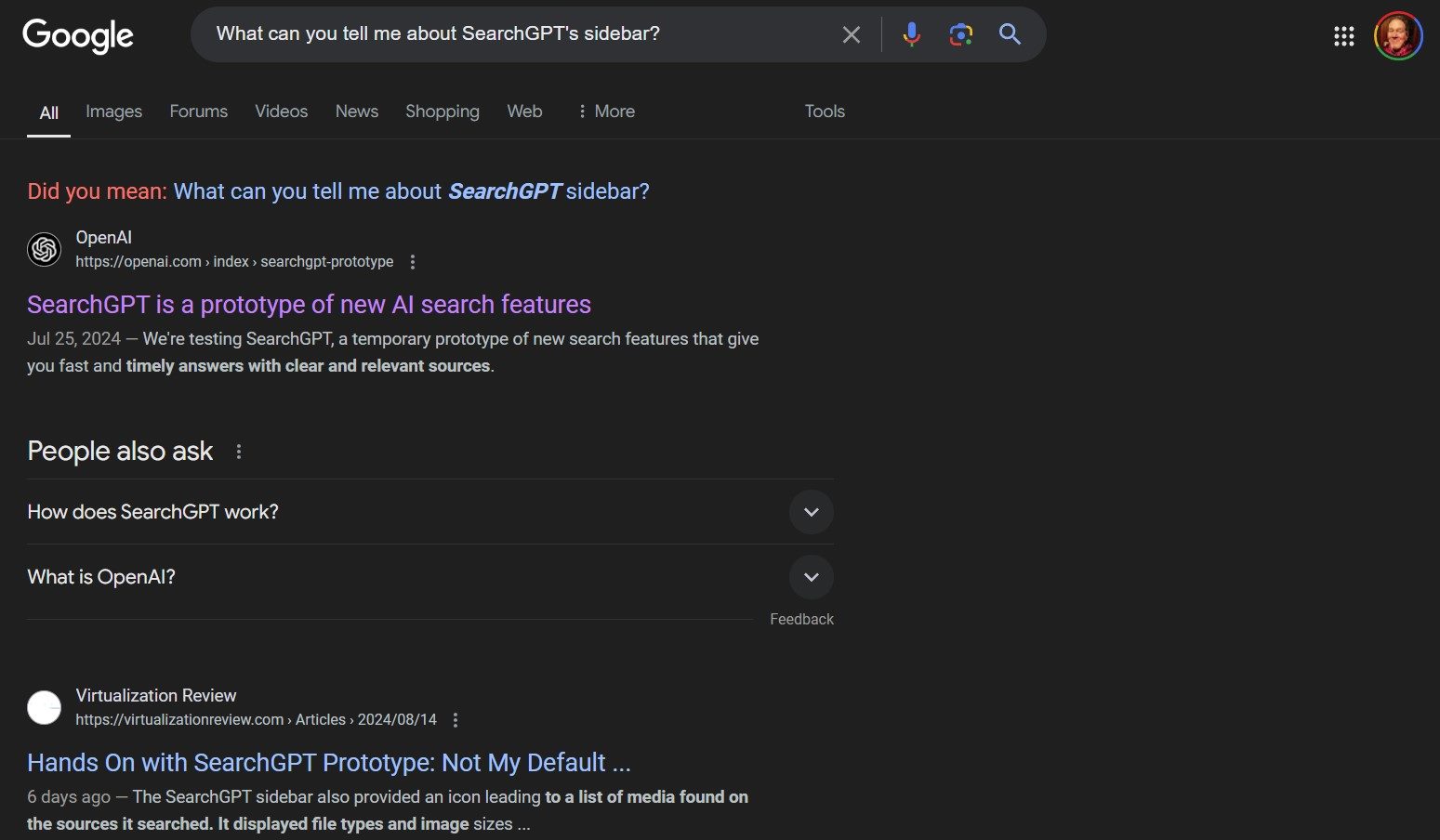Open Google Lens image search

960,34
